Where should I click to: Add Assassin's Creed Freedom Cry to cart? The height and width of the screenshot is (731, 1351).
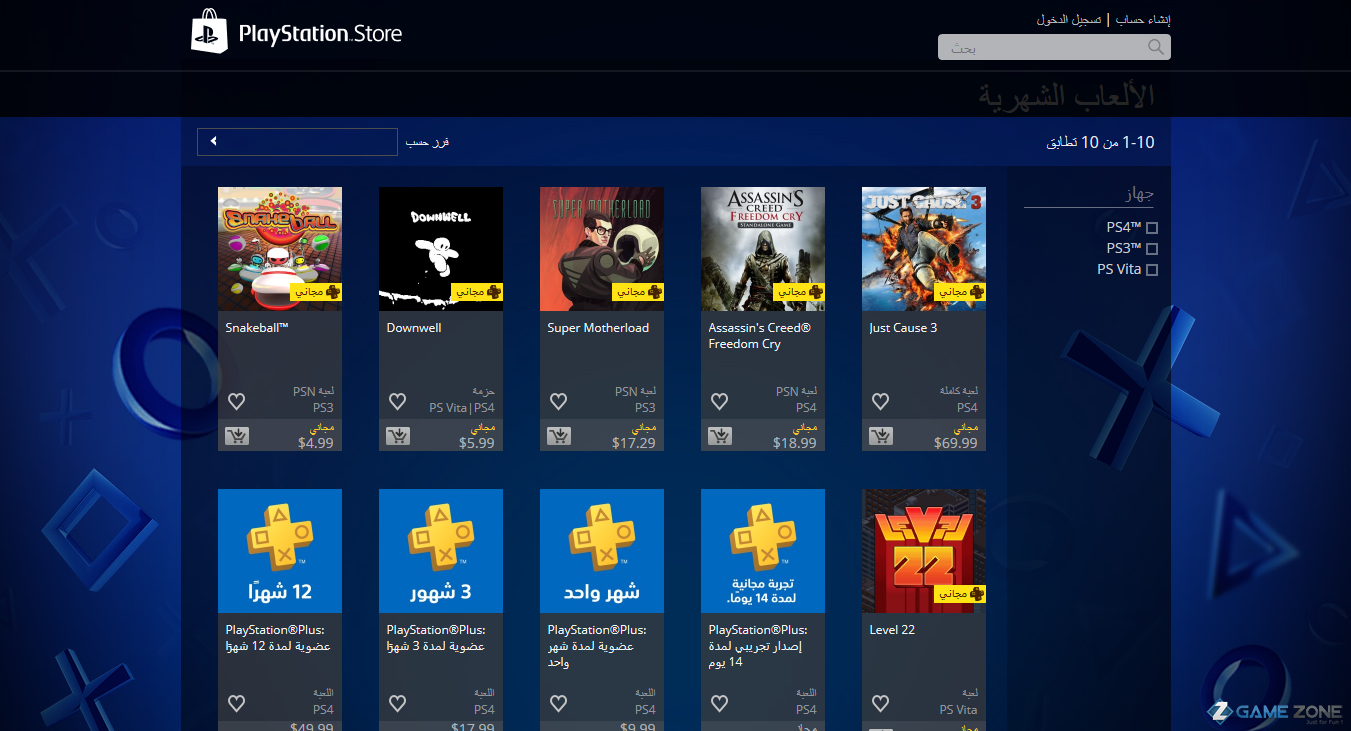click(x=720, y=436)
